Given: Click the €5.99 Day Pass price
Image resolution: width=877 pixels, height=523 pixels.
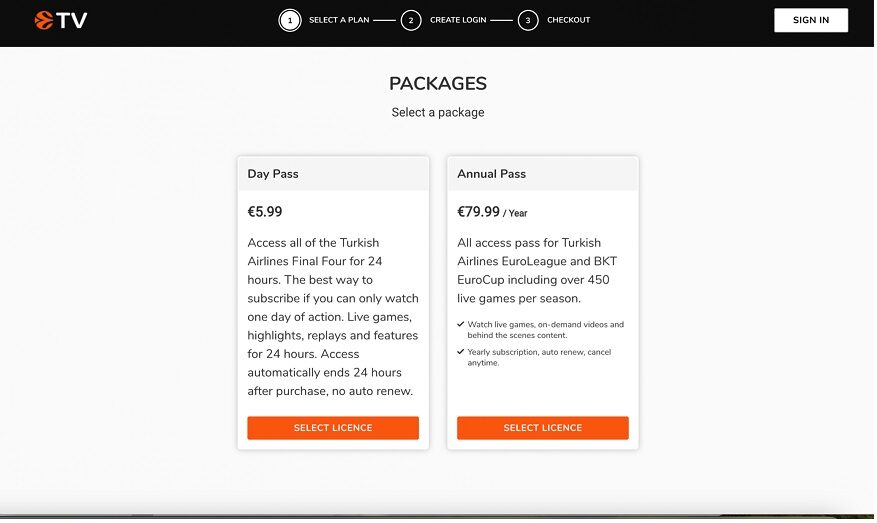Looking at the screenshot, I should coord(265,212).
